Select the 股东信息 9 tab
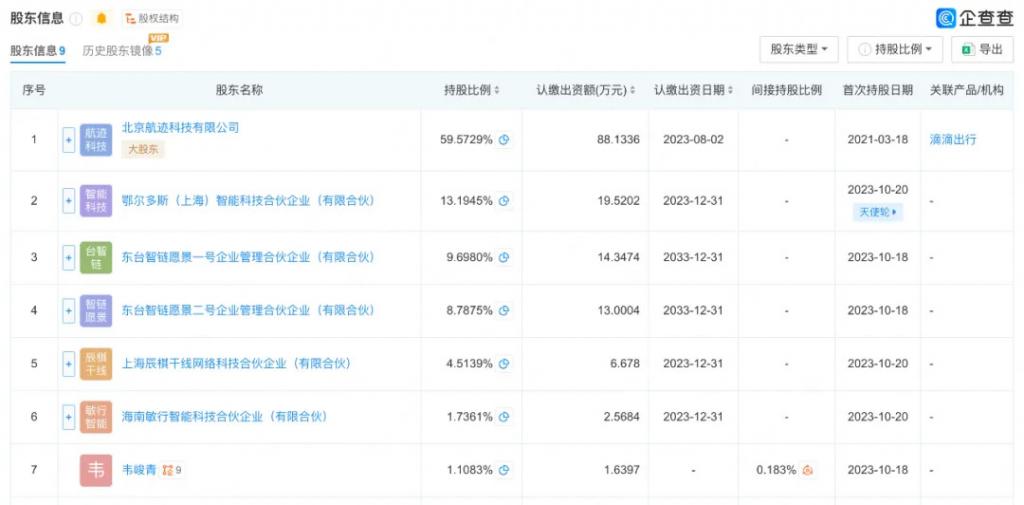This screenshot has width=1024, height=505. coord(37,50)
